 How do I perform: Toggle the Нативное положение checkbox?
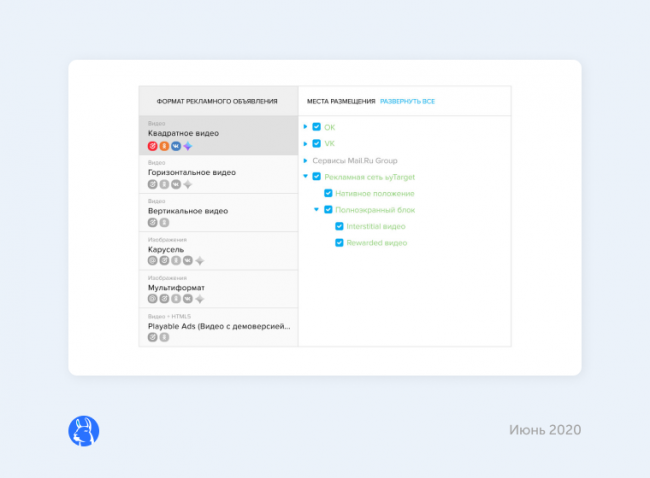(328, 193)
